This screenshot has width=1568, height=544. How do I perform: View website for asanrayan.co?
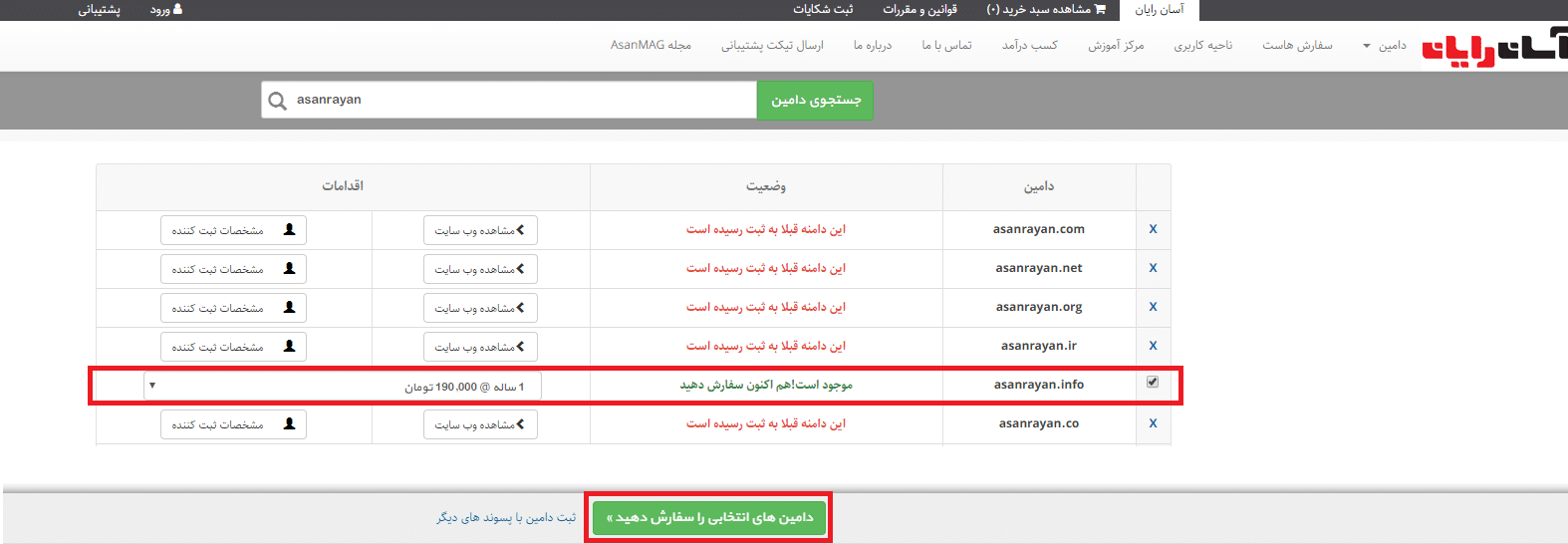coord(480,424)
